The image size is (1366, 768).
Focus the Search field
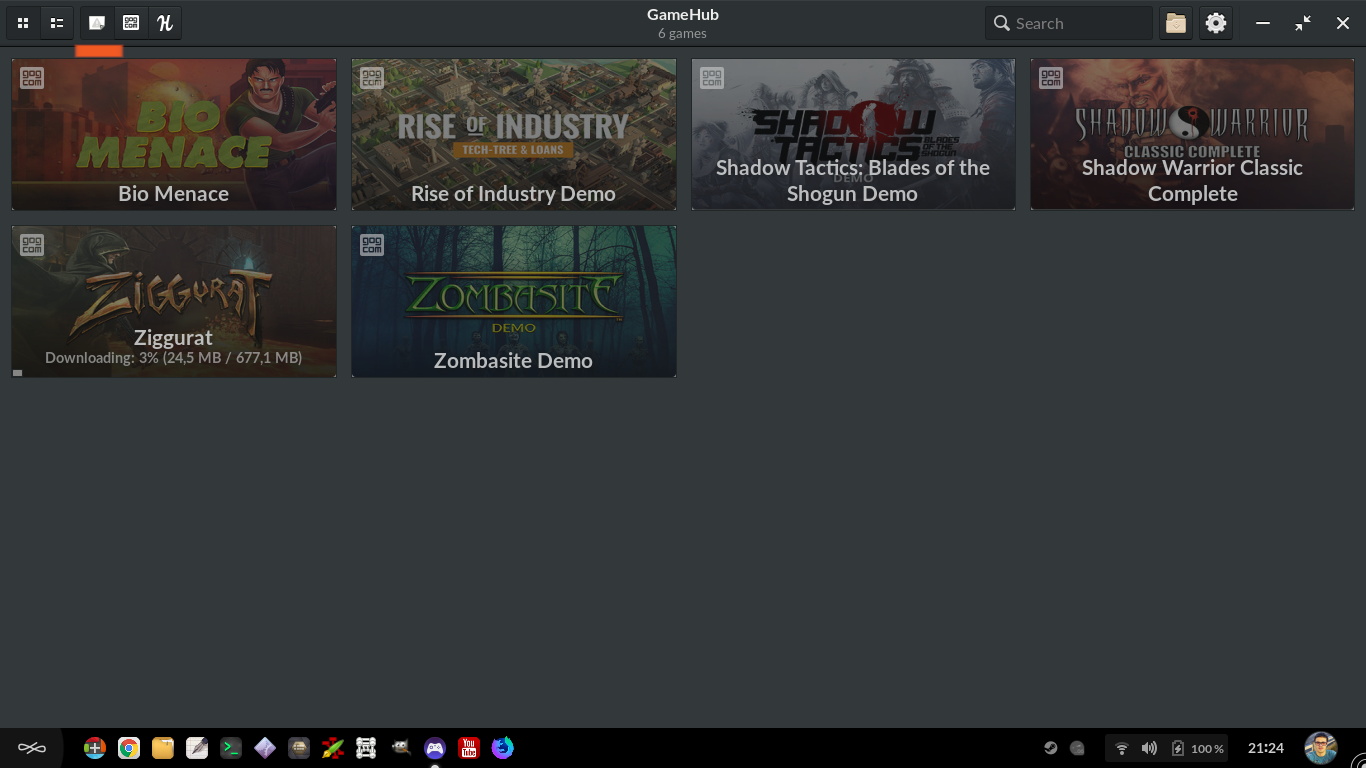tap(1069, 23)
